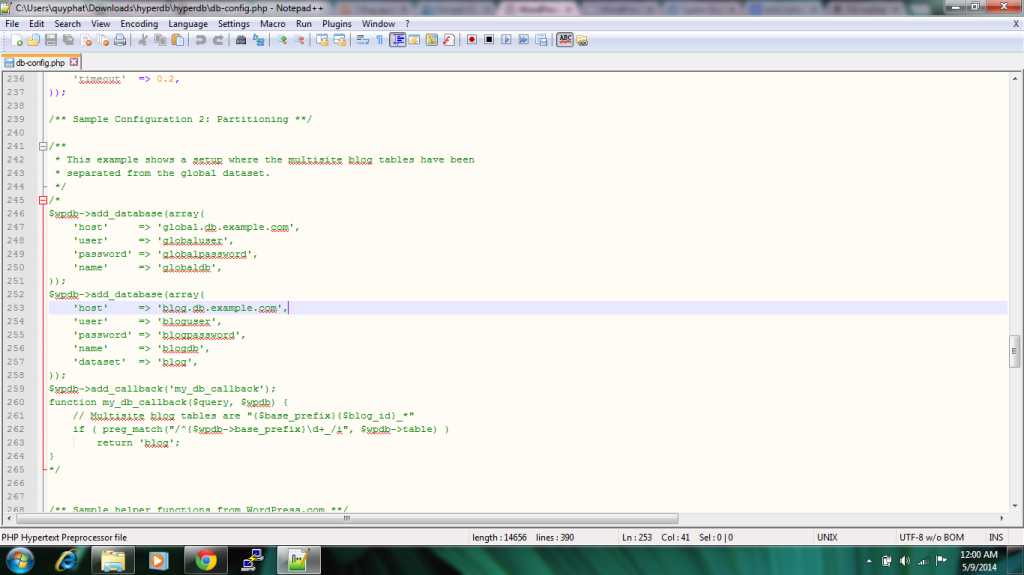Image resolution: width=1024 pixels, height=575 pixels.
Task: Open the Plugins menu
Action: pos(336,24)
